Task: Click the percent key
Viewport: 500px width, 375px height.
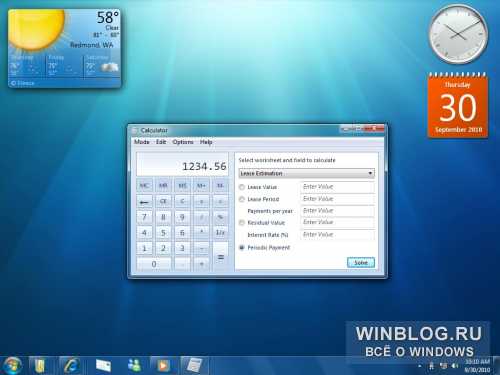Action: 220,217
